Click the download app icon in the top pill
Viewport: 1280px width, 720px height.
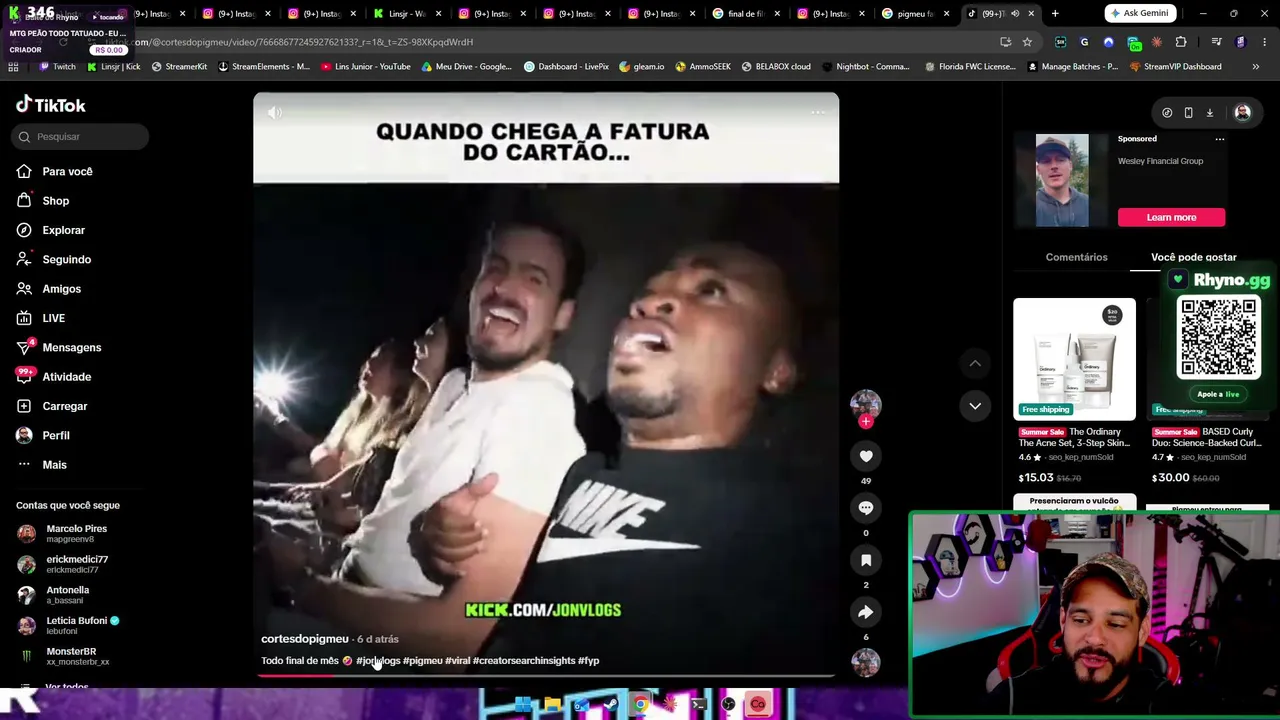(1209, 113)
